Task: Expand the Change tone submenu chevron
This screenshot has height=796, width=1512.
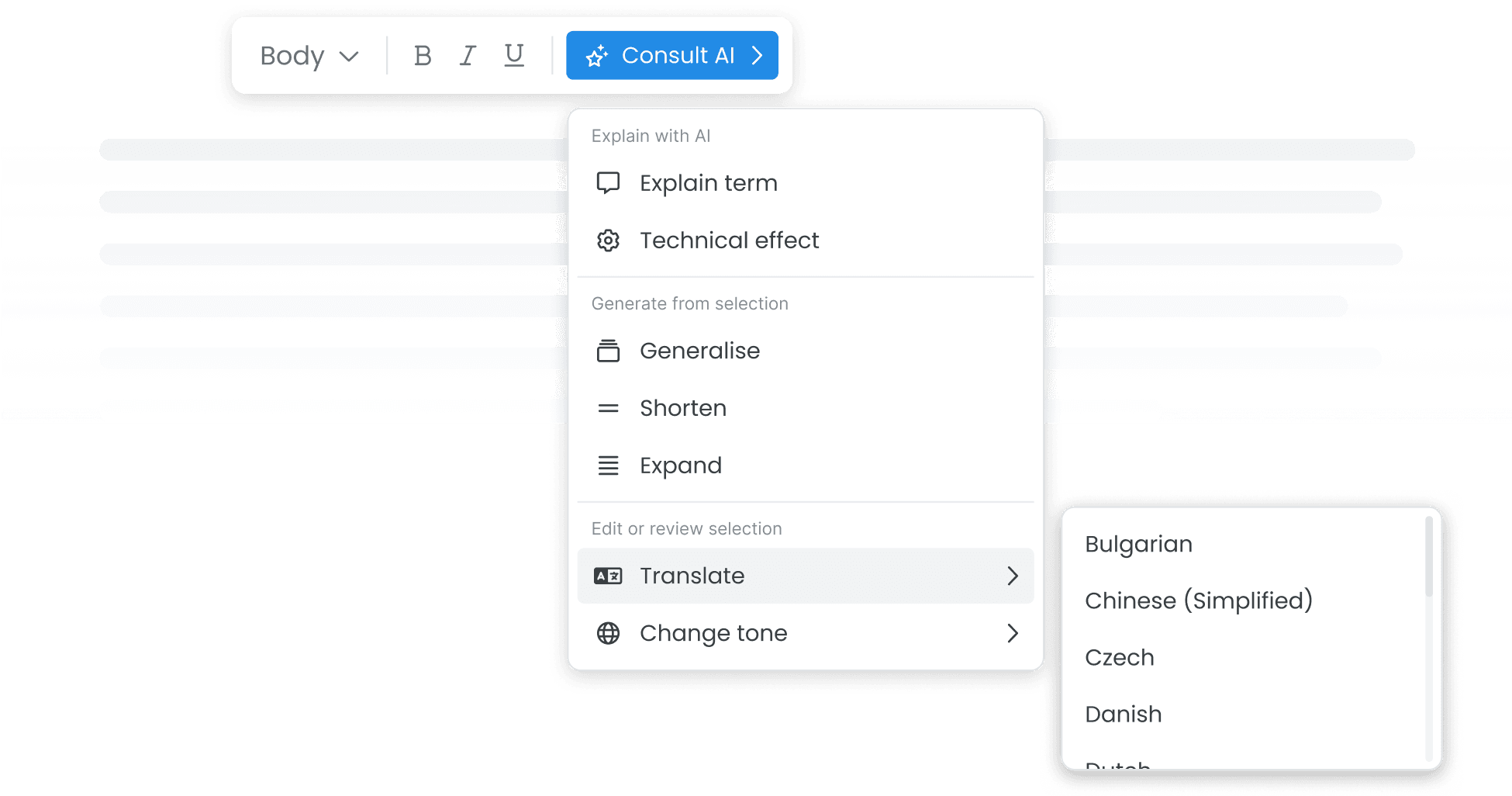Action: pos(1012,633)
